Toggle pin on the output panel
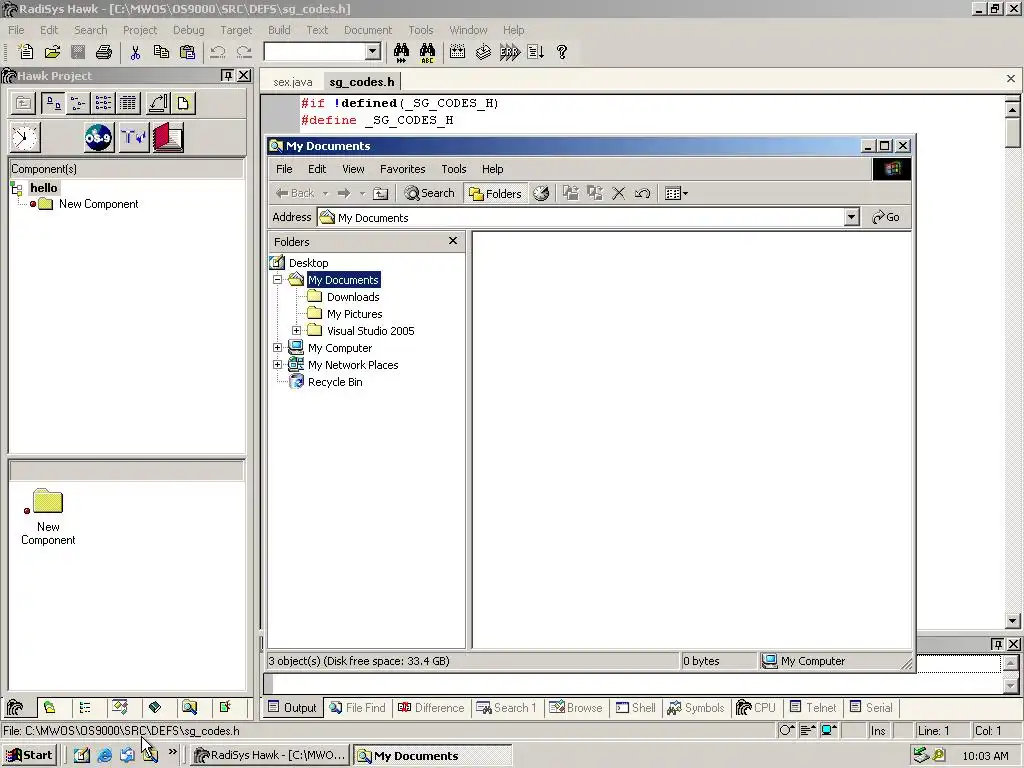 click(x=997, y=644)
